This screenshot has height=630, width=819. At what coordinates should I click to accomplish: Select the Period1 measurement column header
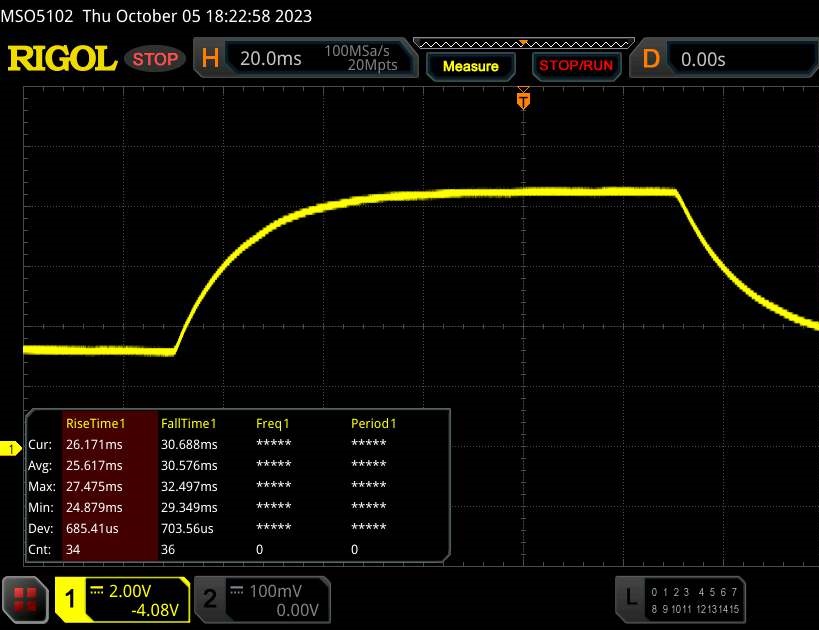tap(373, 423)
